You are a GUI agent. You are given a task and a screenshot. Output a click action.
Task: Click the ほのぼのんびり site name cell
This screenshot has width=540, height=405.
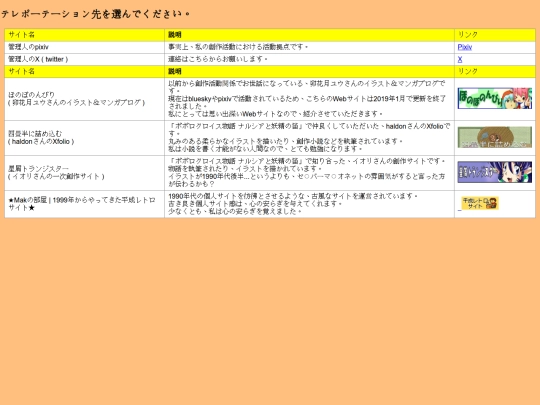coord(84,99)
